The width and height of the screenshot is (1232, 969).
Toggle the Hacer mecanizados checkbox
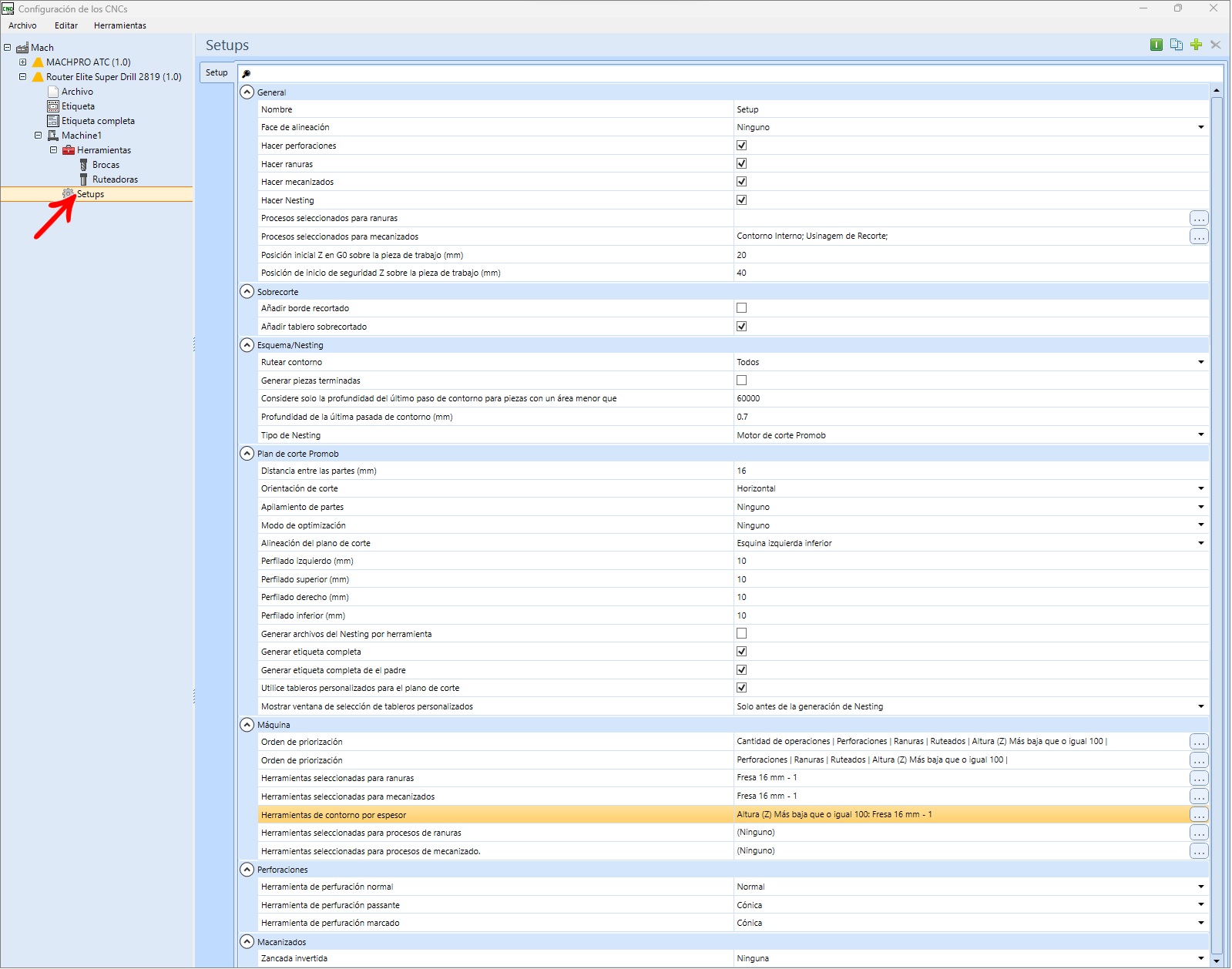pos(741,182)
